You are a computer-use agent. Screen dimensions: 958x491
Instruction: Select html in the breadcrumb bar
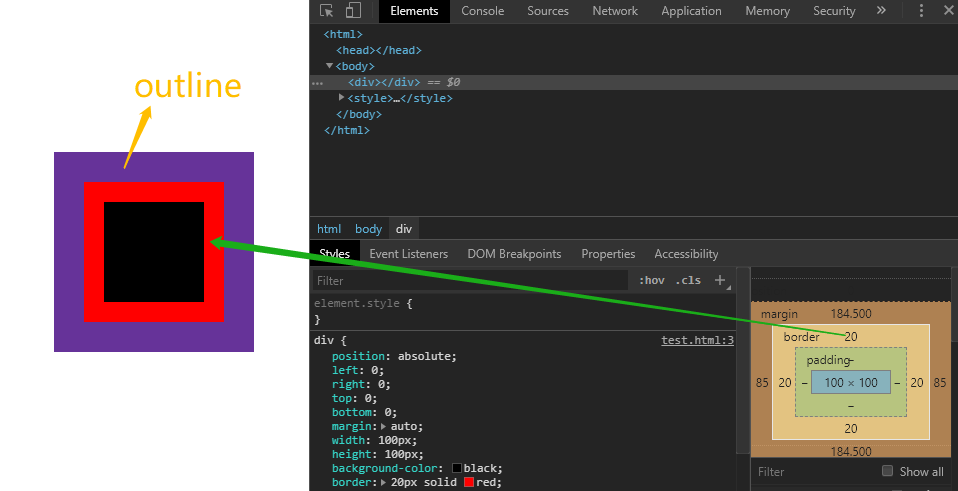click(329, 229)
